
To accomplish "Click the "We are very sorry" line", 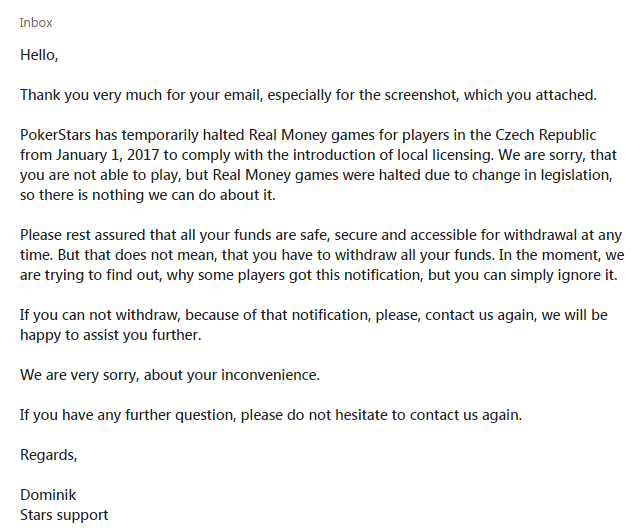I will coord(170,375).
